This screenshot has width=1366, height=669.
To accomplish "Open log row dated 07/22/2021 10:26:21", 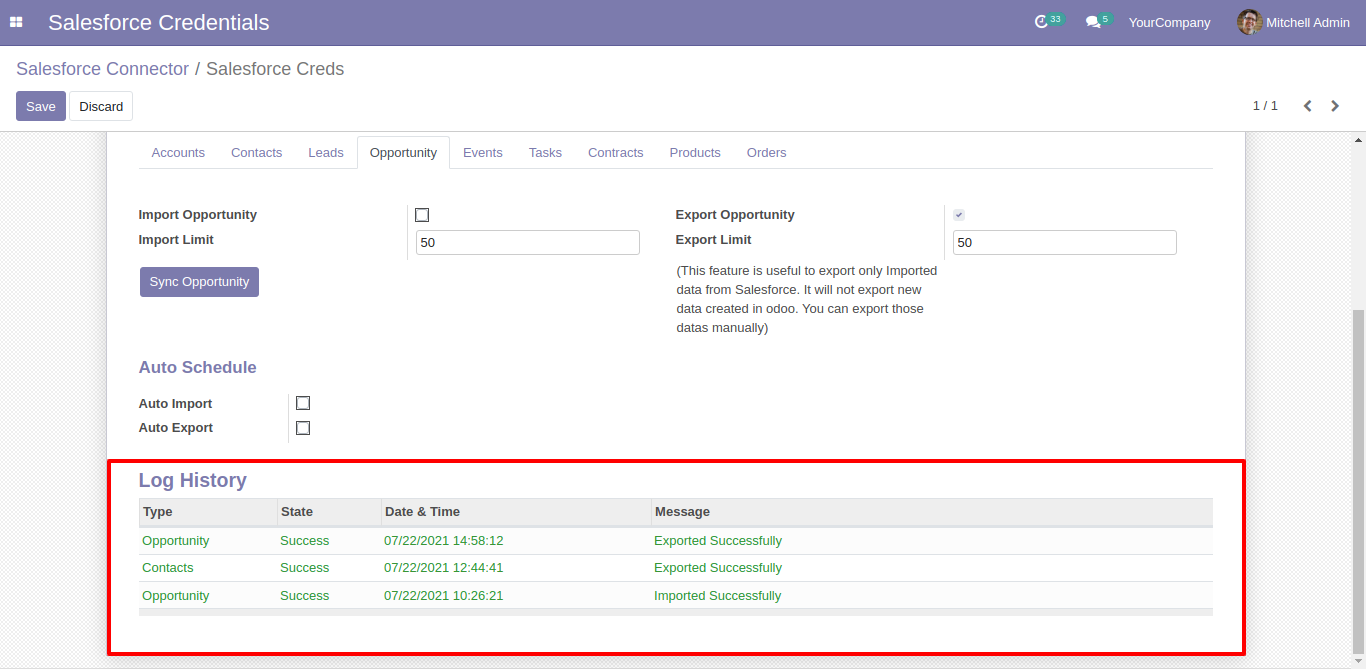I will coord(676,596).
